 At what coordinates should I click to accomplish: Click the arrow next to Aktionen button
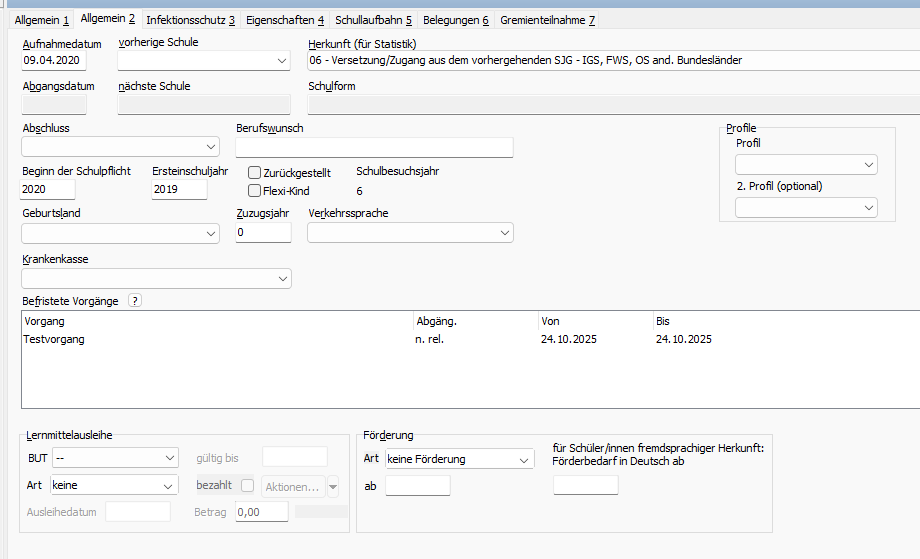[x=333, y=486]
